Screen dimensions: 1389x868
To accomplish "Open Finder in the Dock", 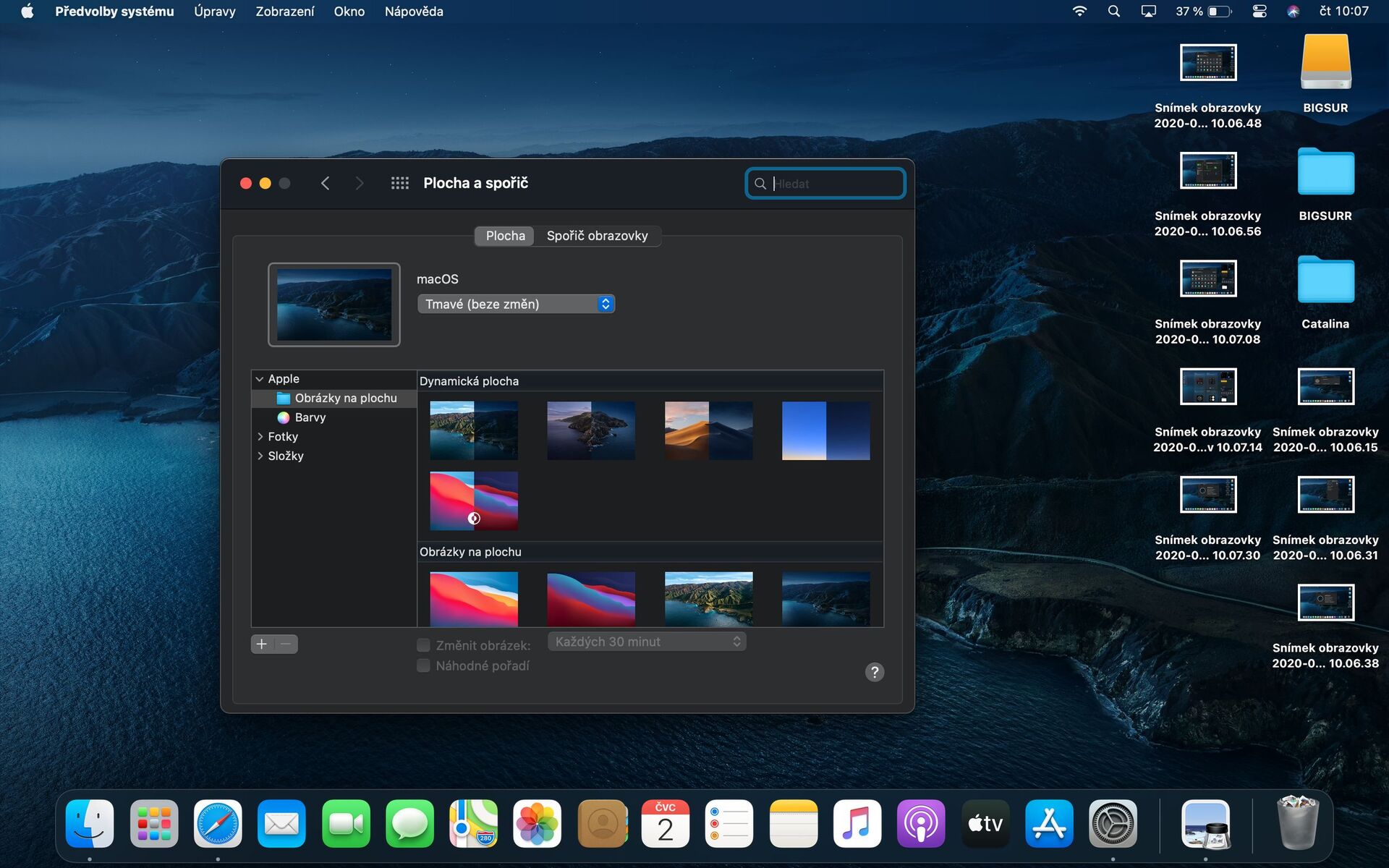I will 90,824.
